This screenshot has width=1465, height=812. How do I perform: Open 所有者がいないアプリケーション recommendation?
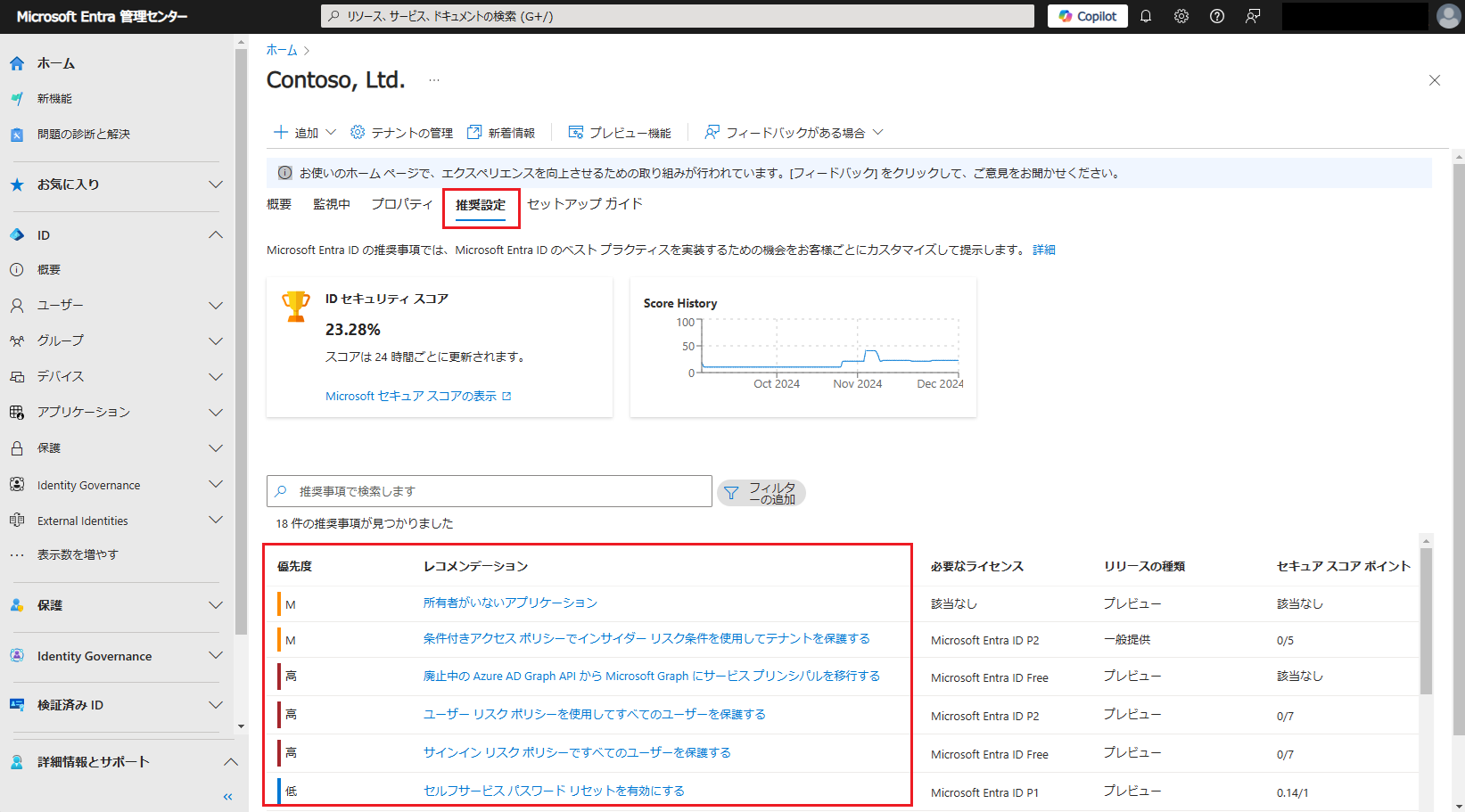coord(510,603)
